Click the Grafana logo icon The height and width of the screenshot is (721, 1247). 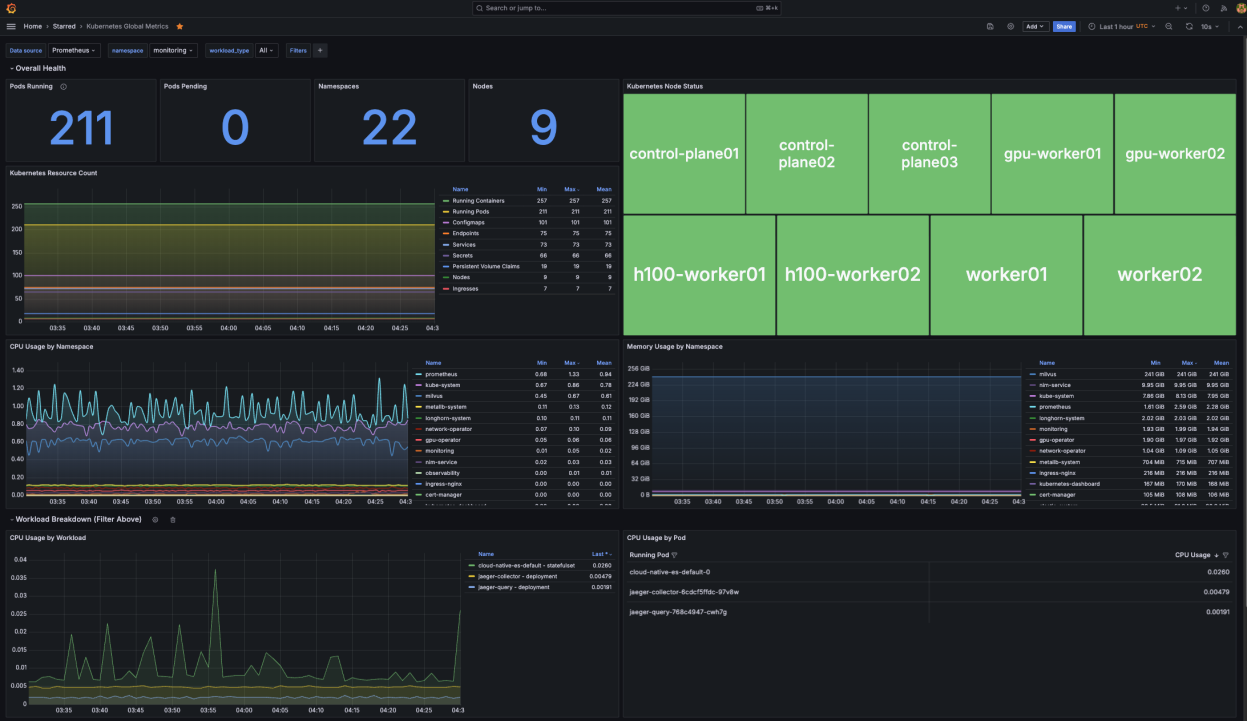[10, 8]
